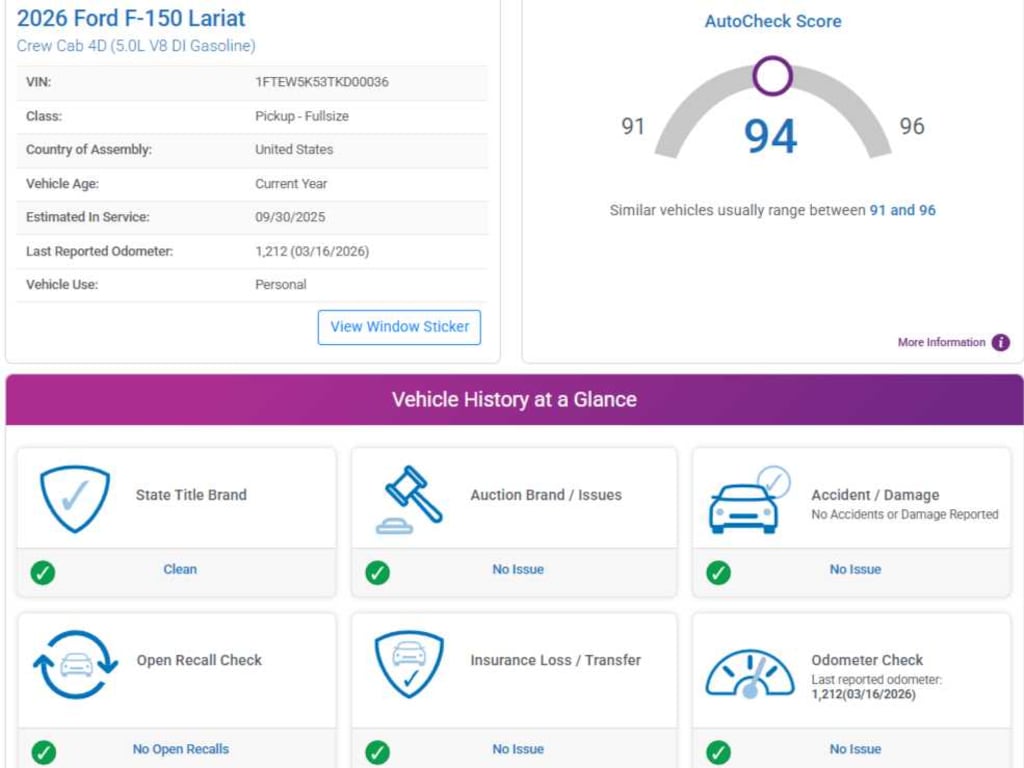Click the Odometer Check gauge icon

749,672
